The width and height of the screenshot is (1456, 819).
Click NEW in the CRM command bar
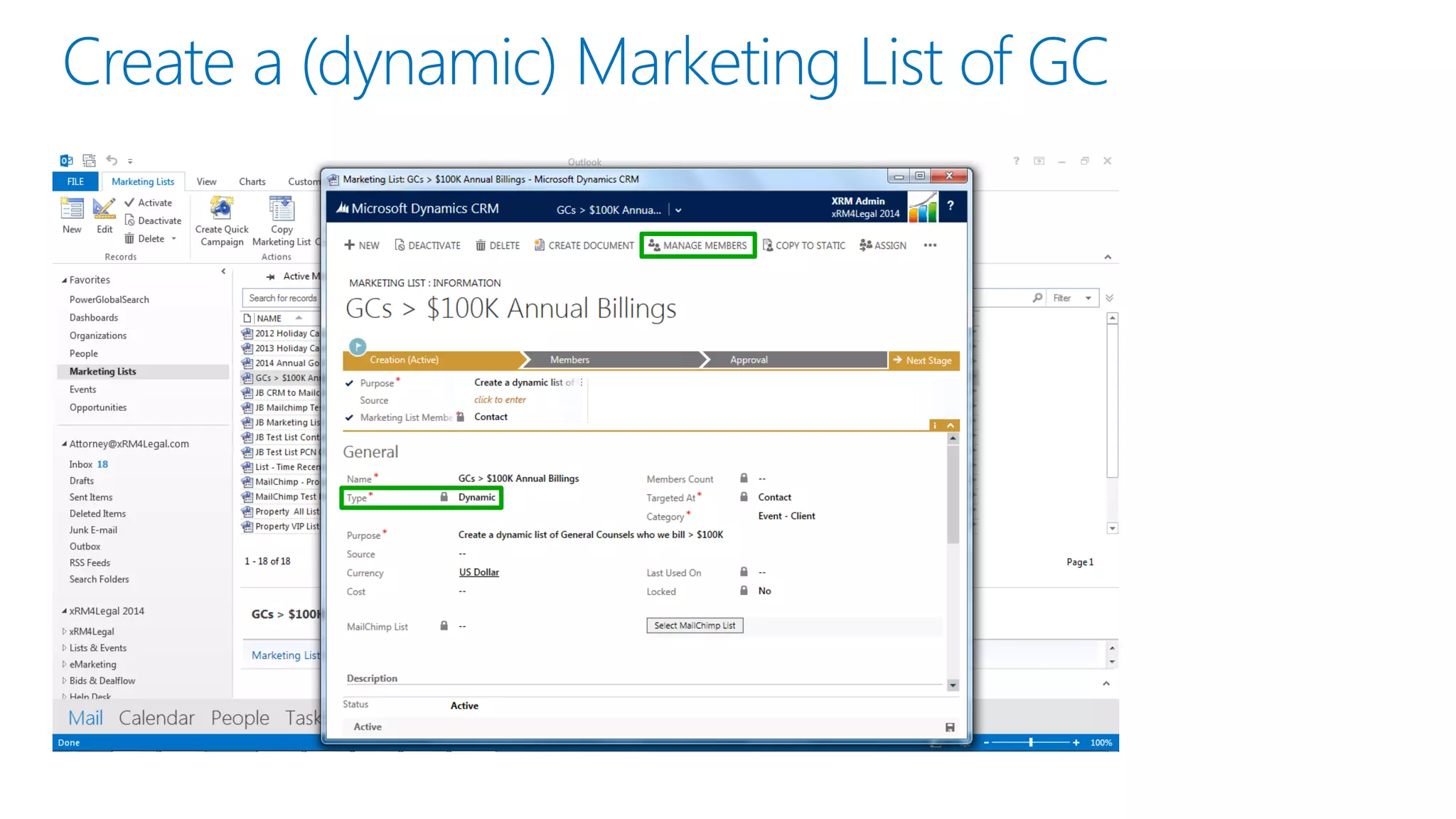(362, 245)
